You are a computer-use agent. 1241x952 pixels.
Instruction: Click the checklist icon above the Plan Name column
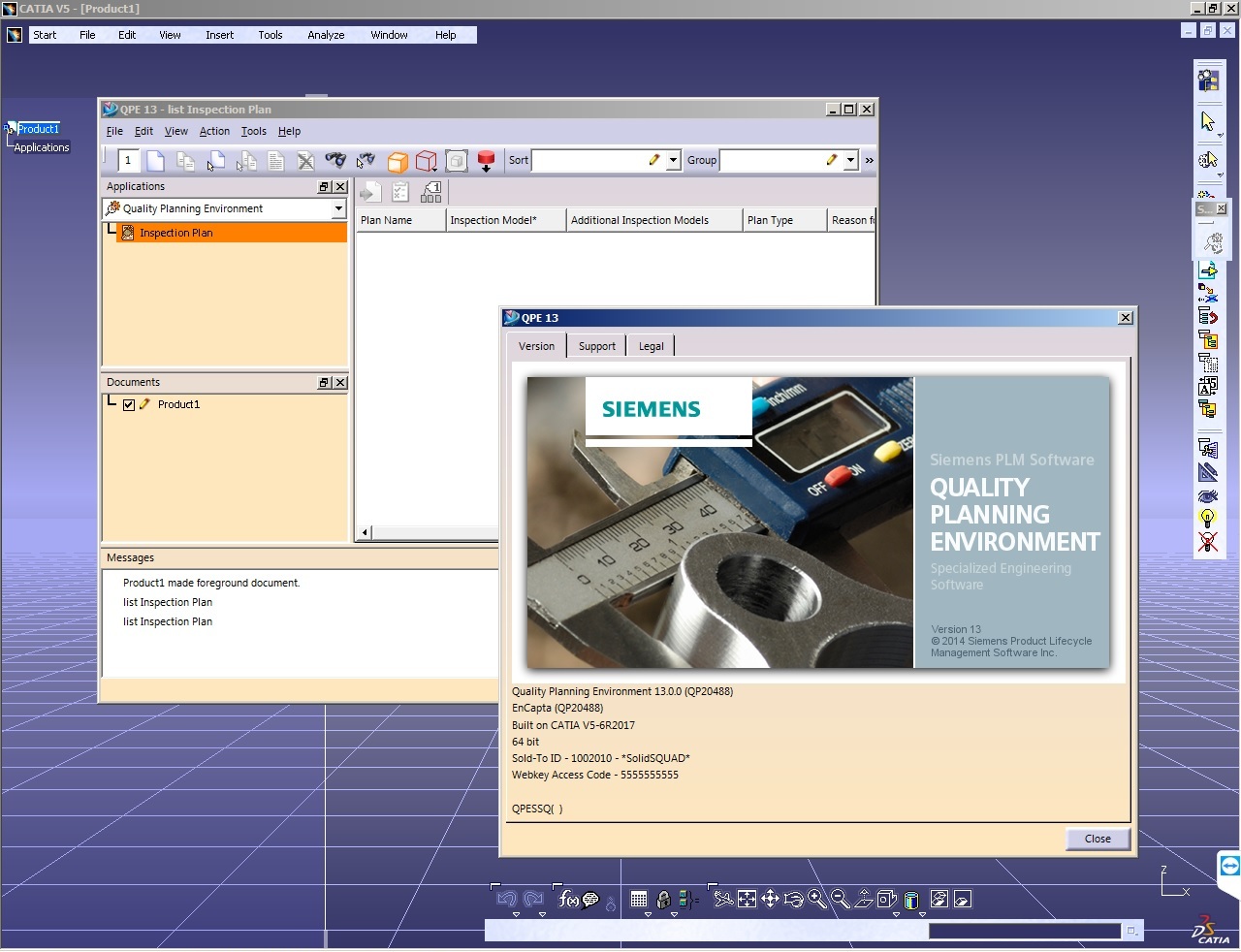pos(400,193)
